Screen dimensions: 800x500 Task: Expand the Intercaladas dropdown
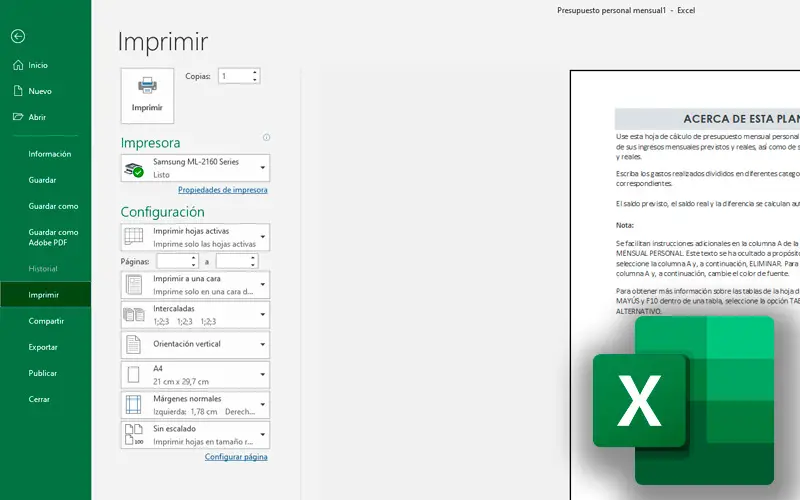click(195, 315)
